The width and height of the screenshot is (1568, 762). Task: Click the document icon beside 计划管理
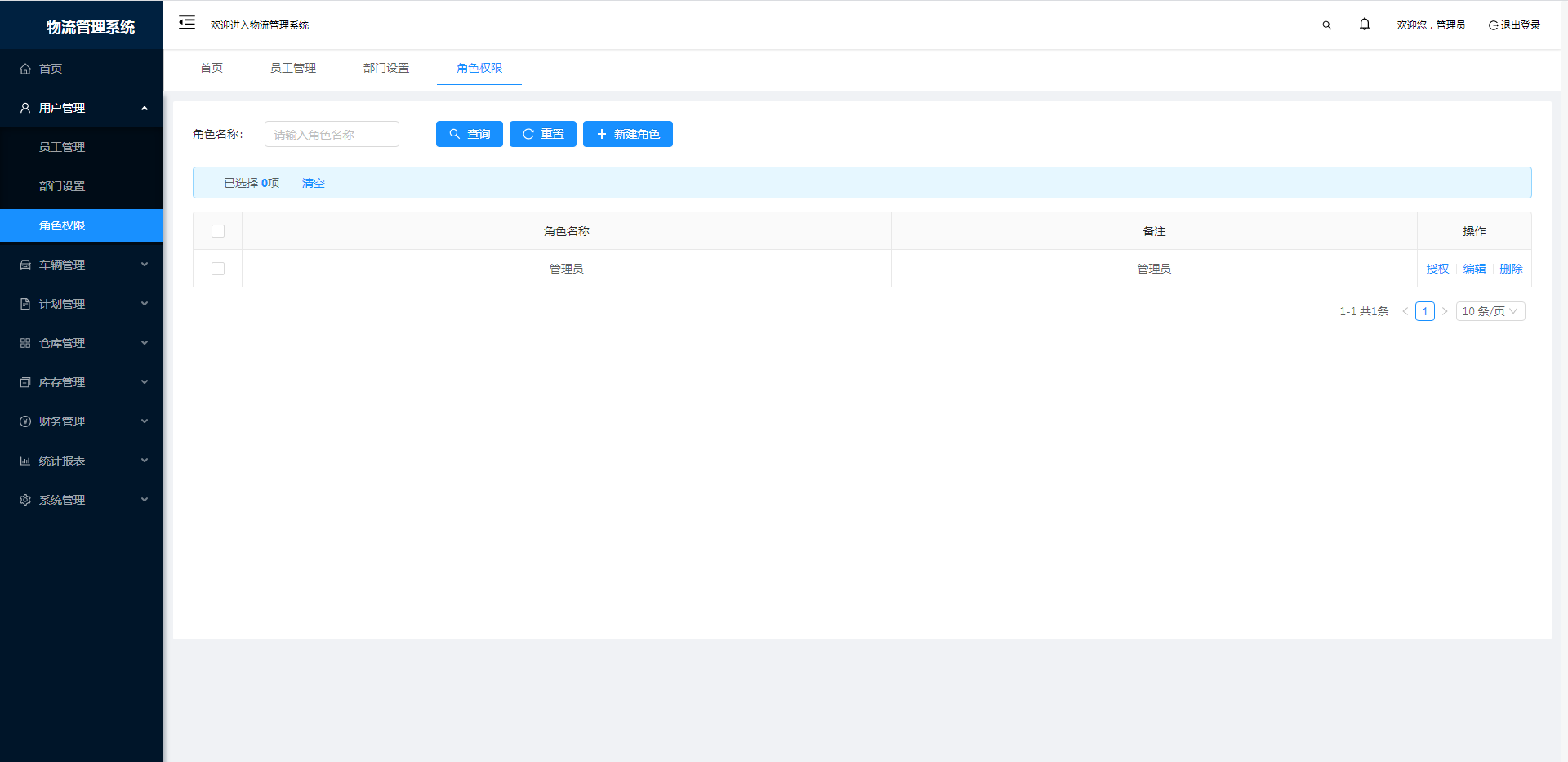coord(25,304)
